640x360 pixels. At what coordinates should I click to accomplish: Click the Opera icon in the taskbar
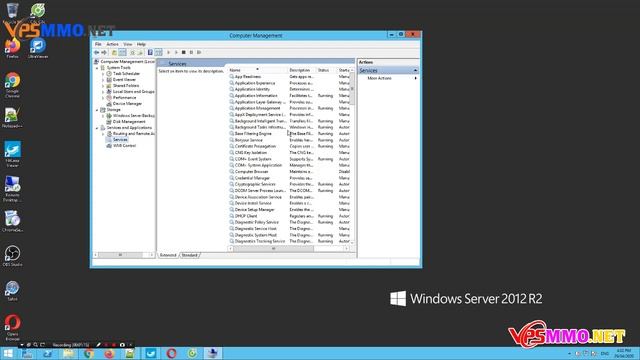click(171, 353)
